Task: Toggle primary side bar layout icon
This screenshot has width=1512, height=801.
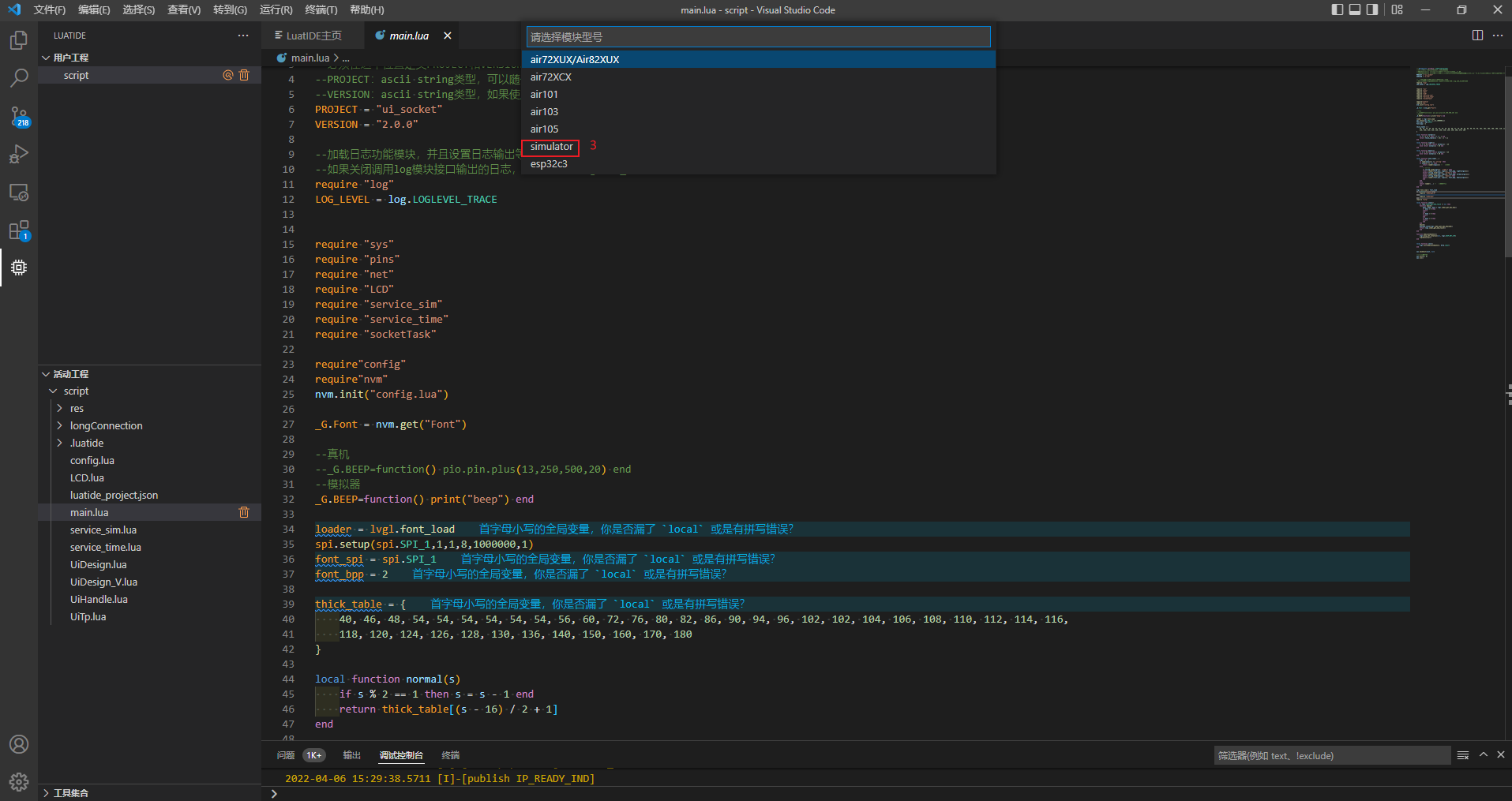Action: coord(1338,9)
